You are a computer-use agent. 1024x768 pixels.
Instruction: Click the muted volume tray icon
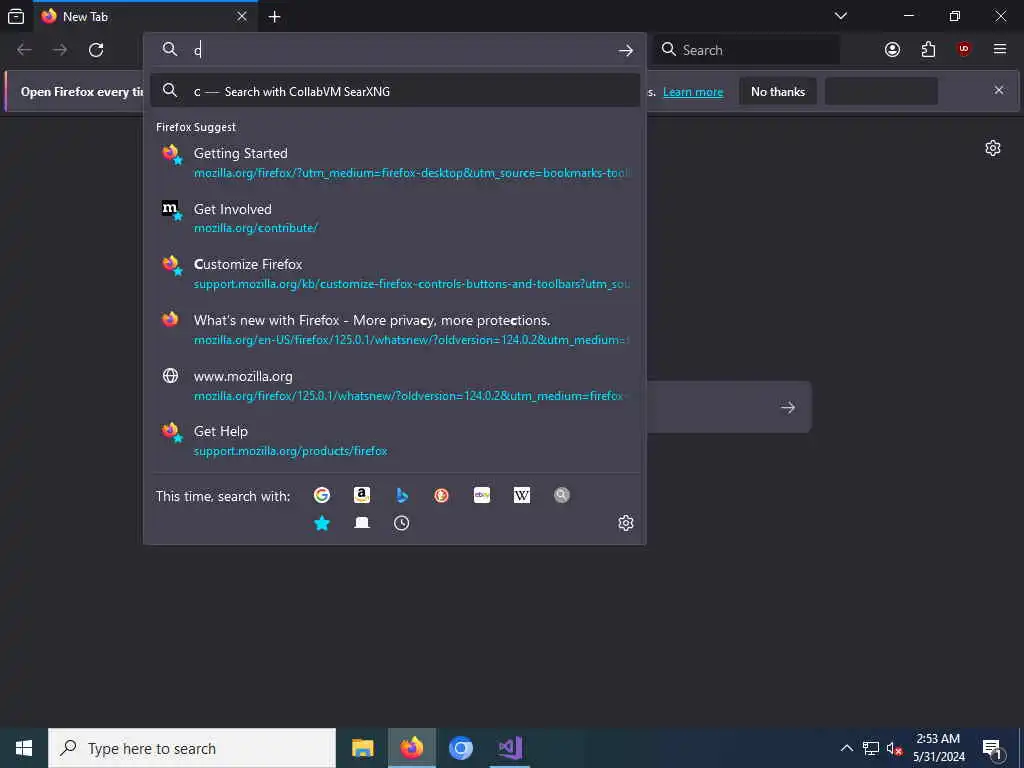[x=894, y=748]
